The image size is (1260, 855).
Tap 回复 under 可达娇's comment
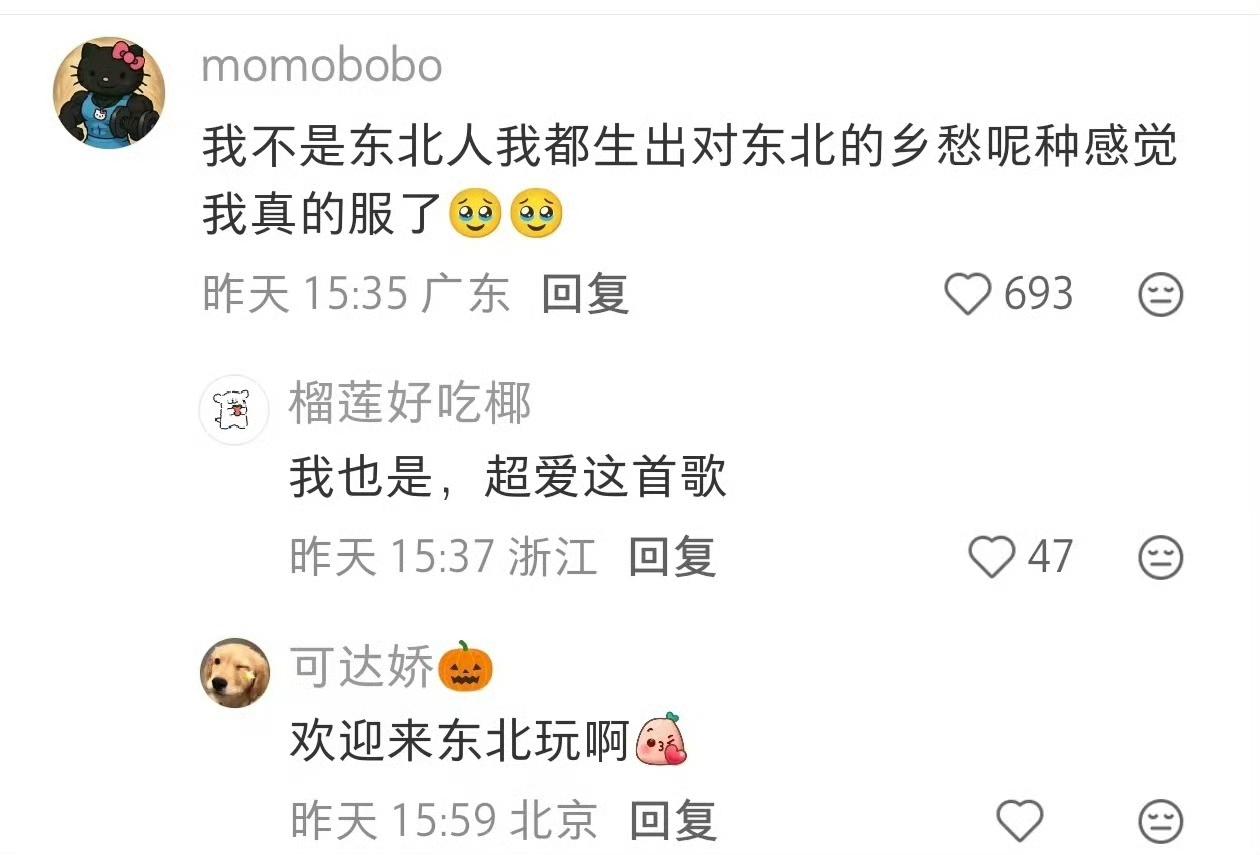pyautogui.click(x=673, y=821)
